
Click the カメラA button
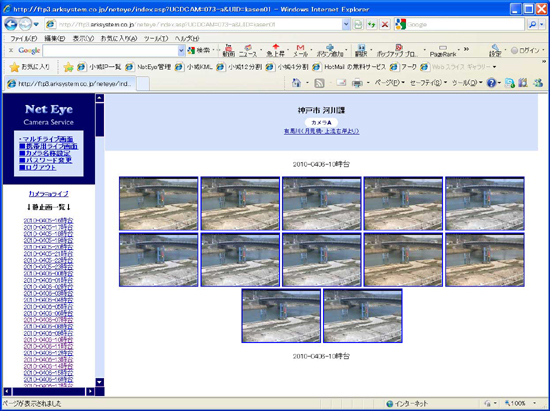321,122
